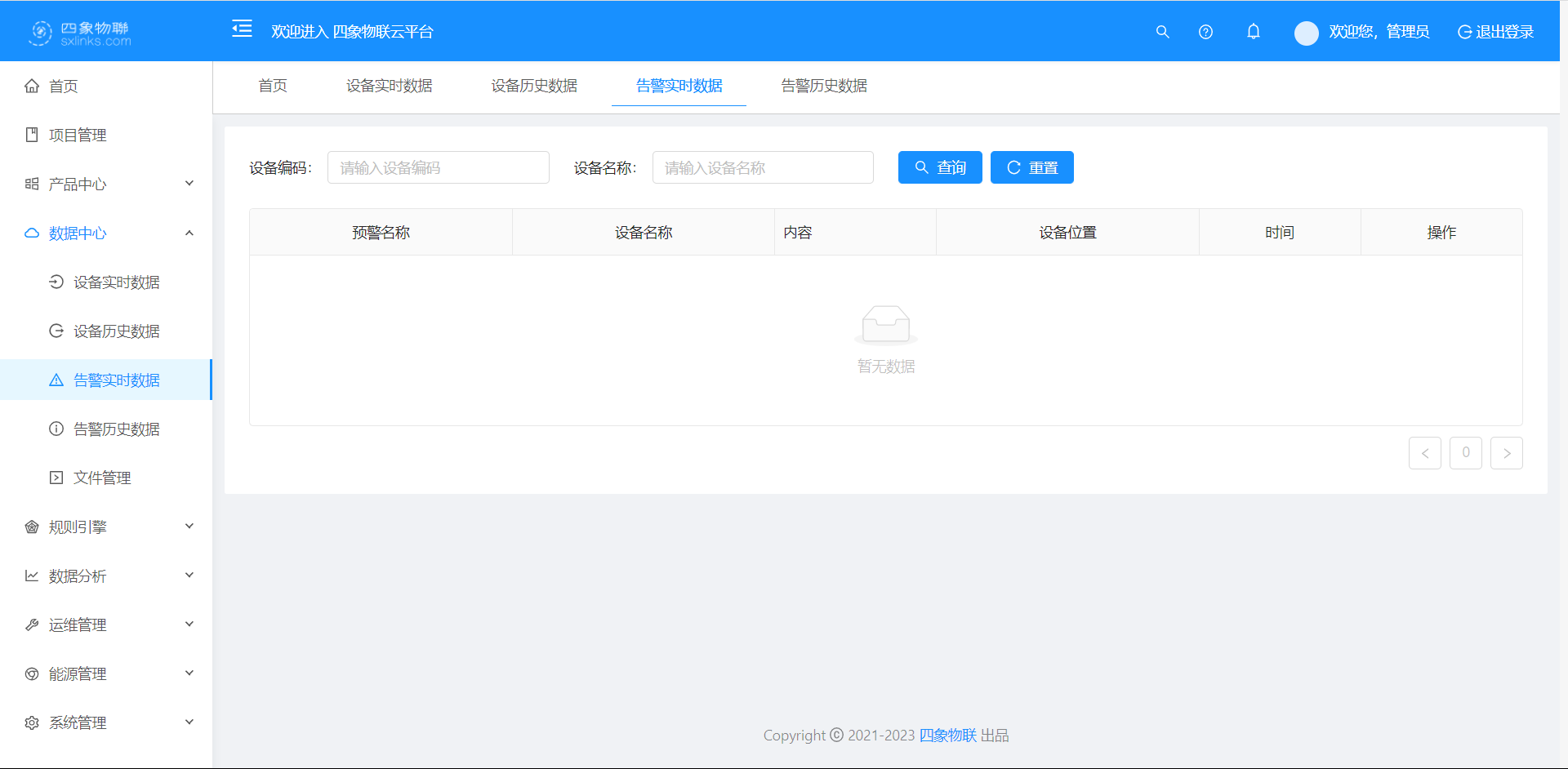
Task: Open 退出登录 to log out
Action: [x=1497, y=32]
